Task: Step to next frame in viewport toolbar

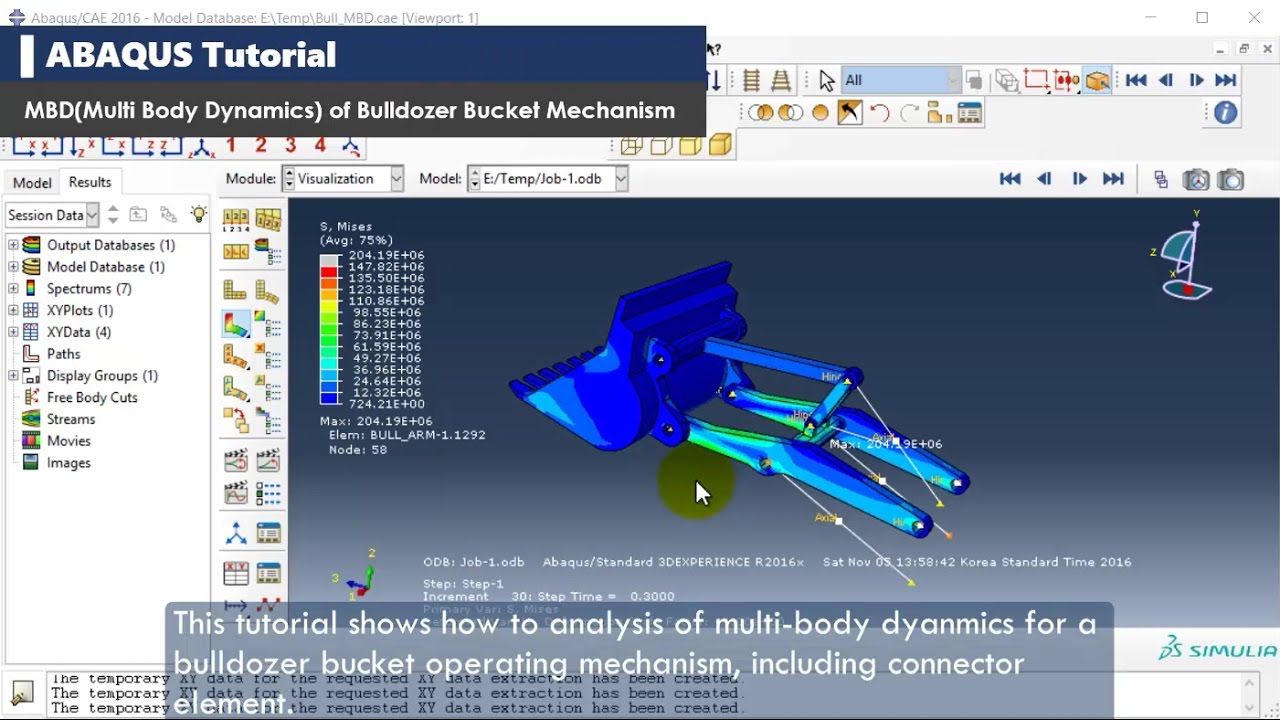Action: coord(1079,179)
